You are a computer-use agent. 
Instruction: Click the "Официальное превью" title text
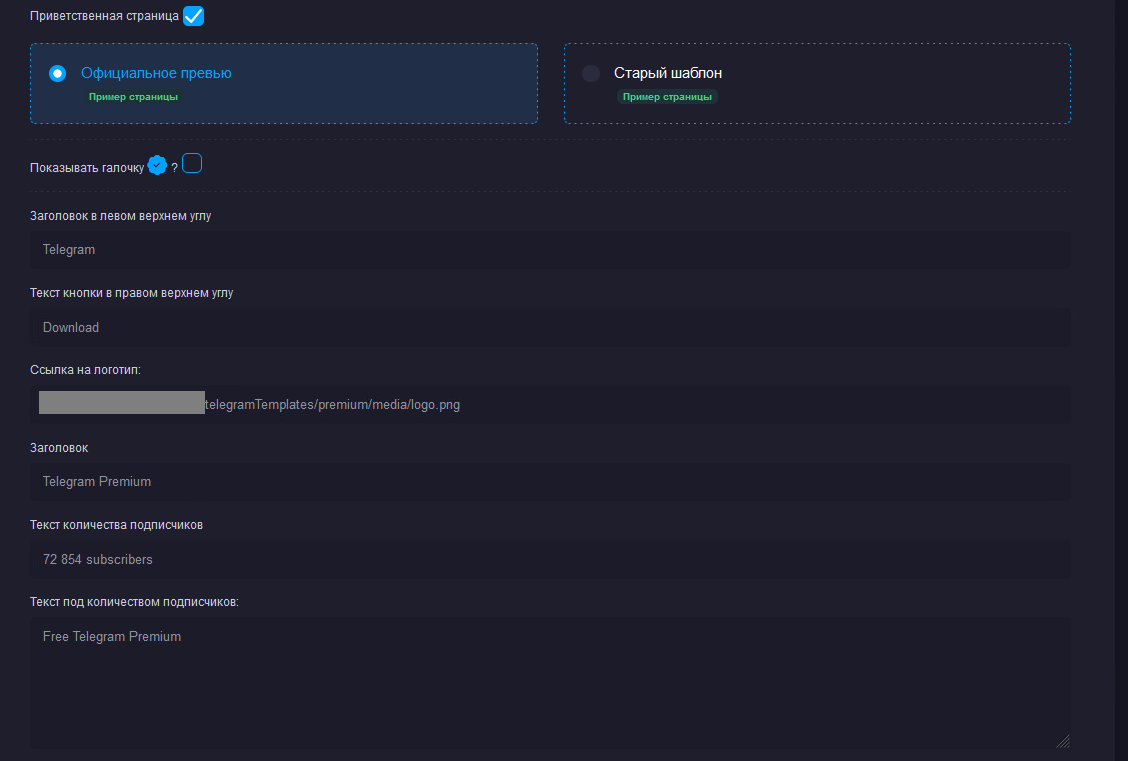[x=156, y=73]
